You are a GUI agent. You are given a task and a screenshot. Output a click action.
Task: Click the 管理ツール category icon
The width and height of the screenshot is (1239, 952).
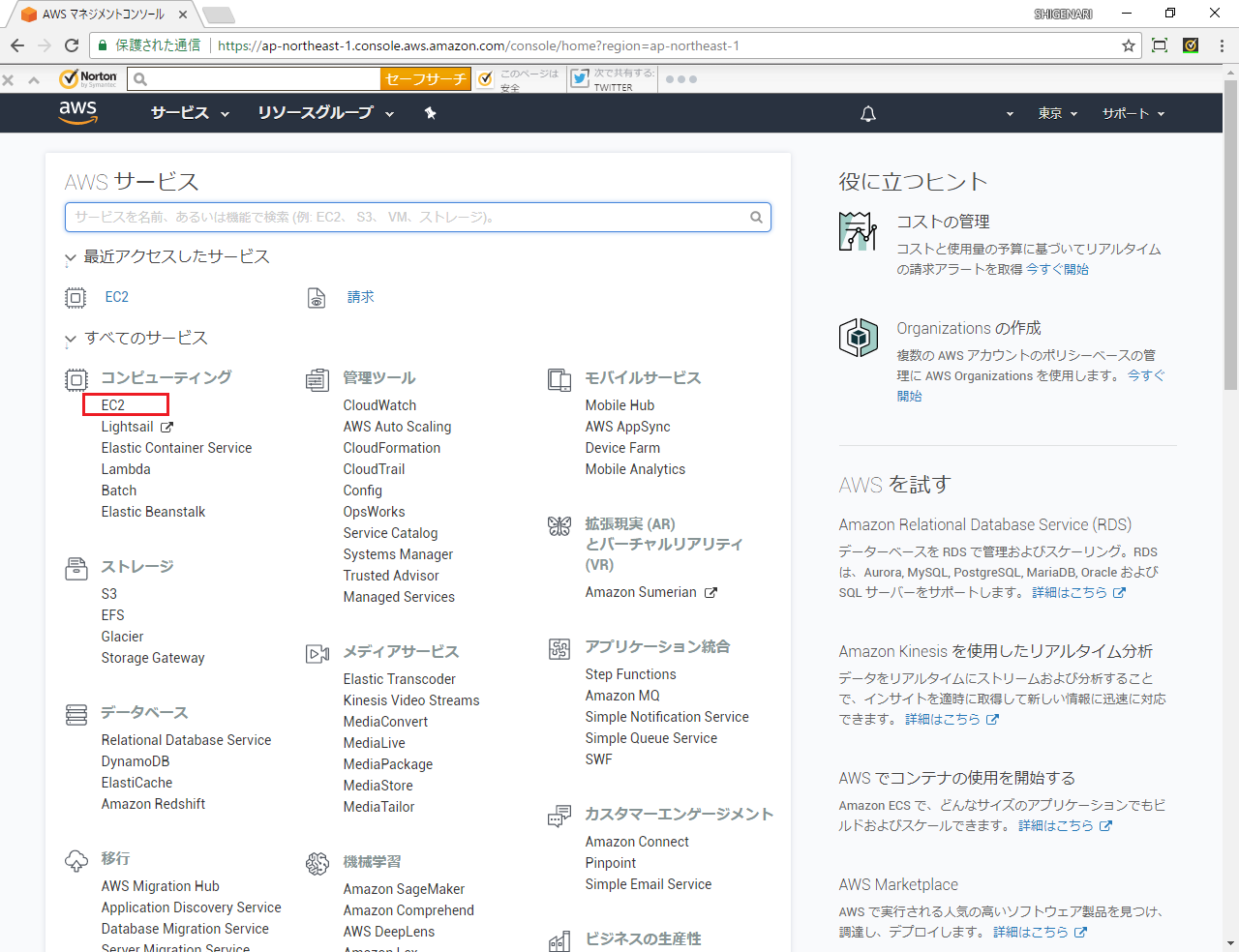(317, 379)
